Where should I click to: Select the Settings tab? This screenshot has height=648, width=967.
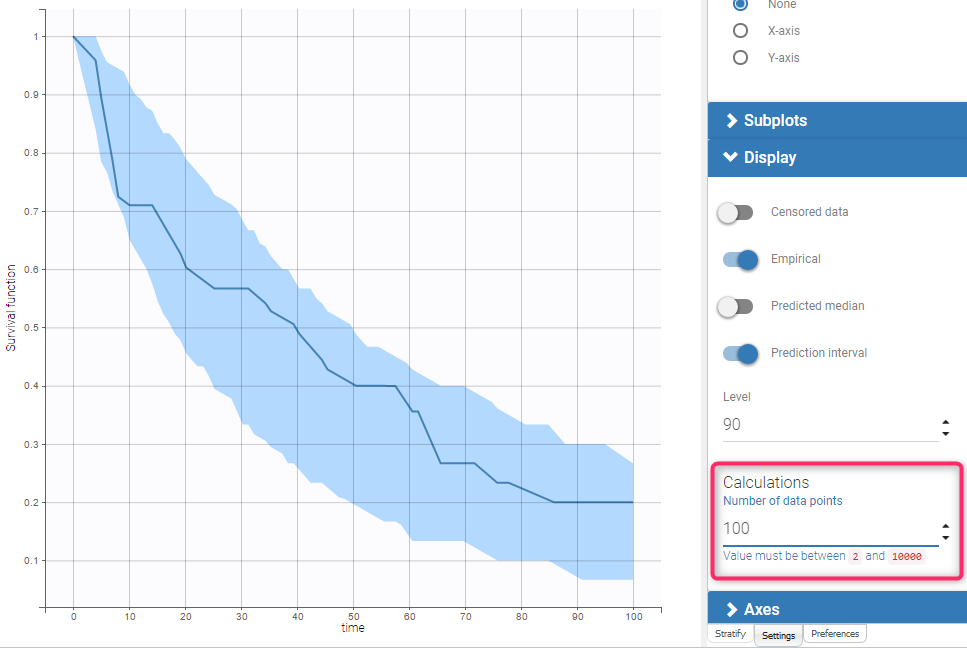pyautogui.click(x=778, y=634)
